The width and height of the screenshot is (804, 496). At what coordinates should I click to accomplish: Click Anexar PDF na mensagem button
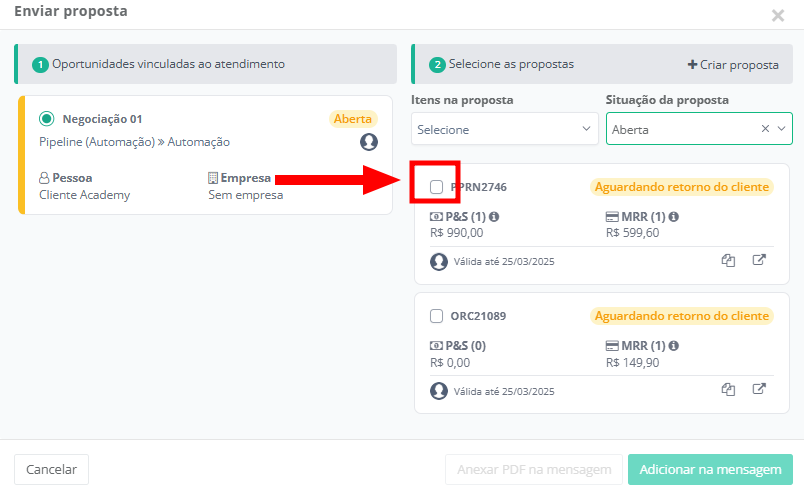point(534,469)
